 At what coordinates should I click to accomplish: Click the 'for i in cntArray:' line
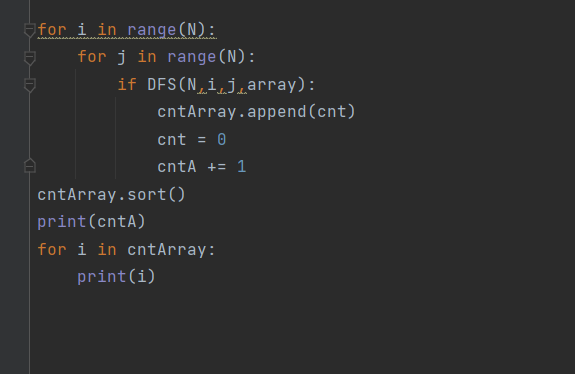126,250
